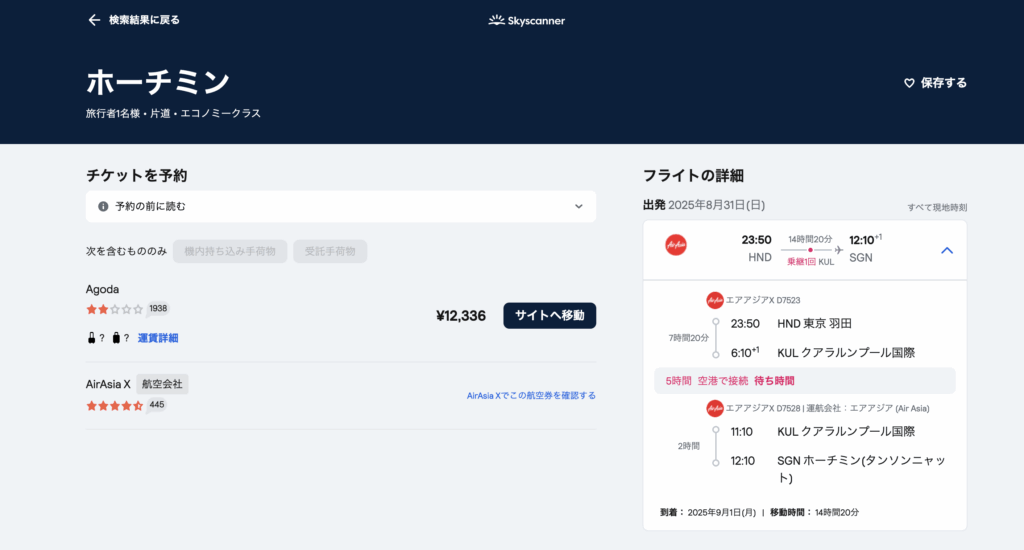This screenshot has height=550, width=1024.
Task: Click the info icon beside 予約の前に読む
Action: [x=103, y=206]
